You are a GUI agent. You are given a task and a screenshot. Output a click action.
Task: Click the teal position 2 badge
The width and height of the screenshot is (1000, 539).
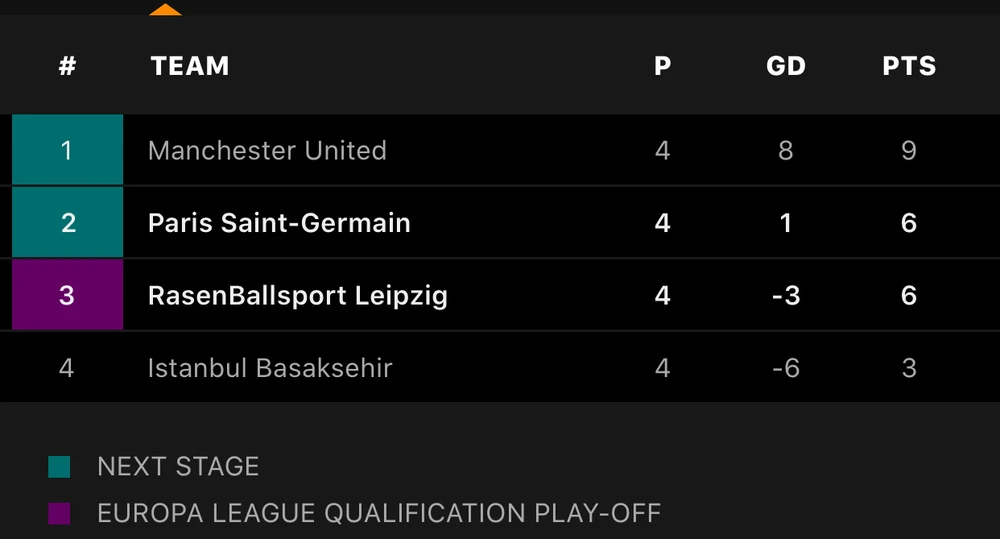pyautogui.click(x=67, y=222)
